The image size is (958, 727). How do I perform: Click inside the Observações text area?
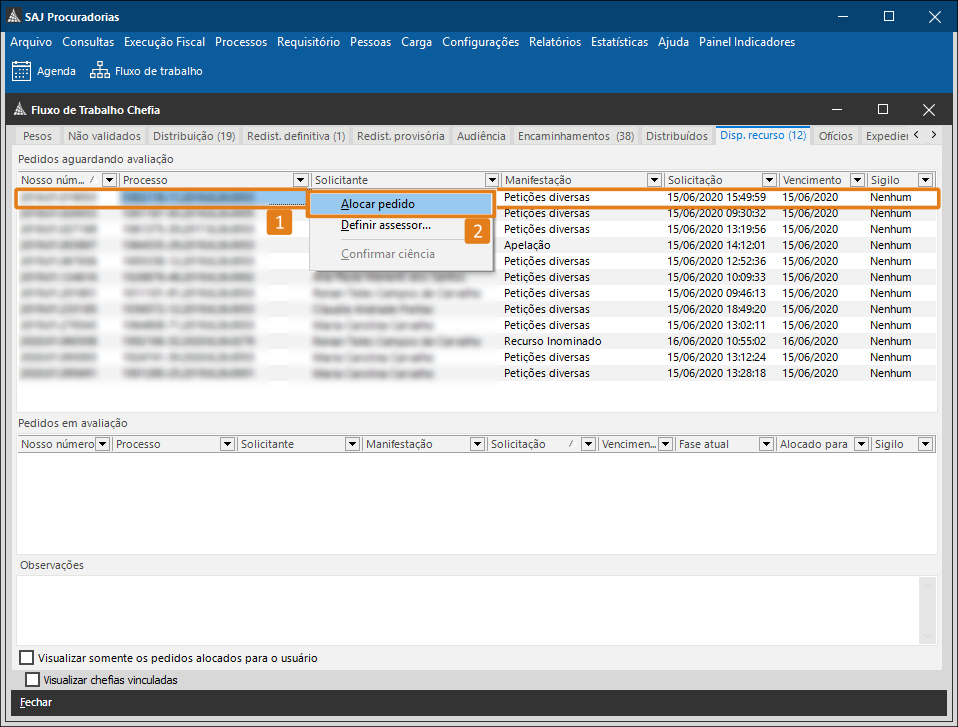click(476, 610)
